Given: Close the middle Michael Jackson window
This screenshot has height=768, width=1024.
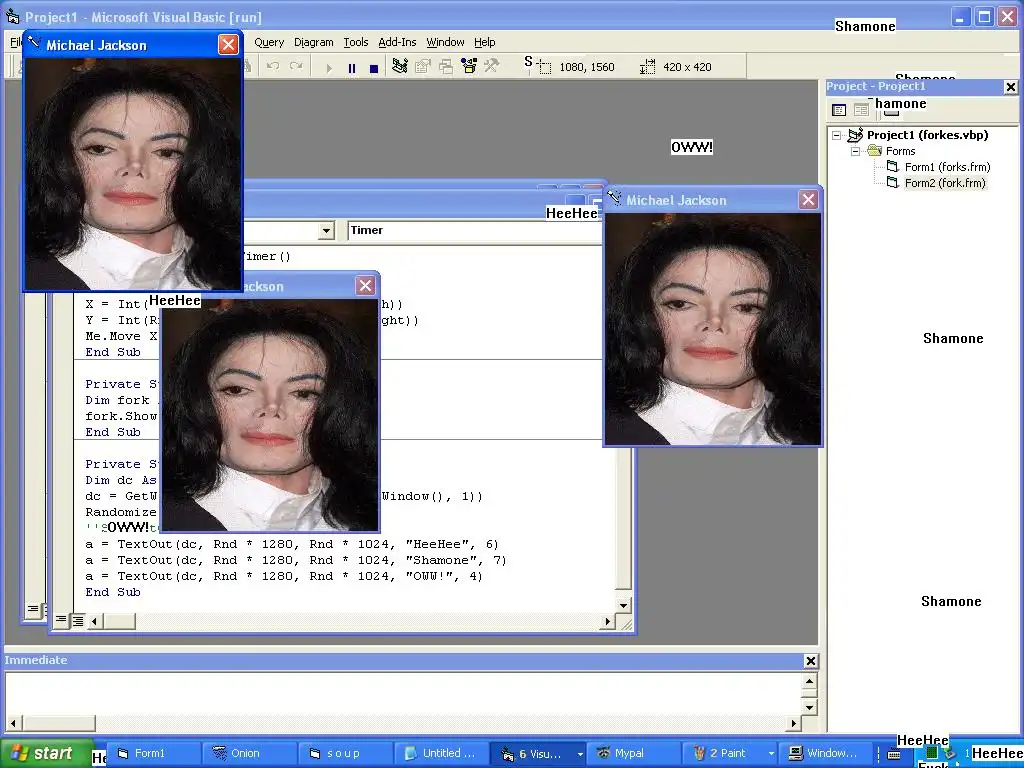Looking at the screenshot, I should (x=366, y=285).
